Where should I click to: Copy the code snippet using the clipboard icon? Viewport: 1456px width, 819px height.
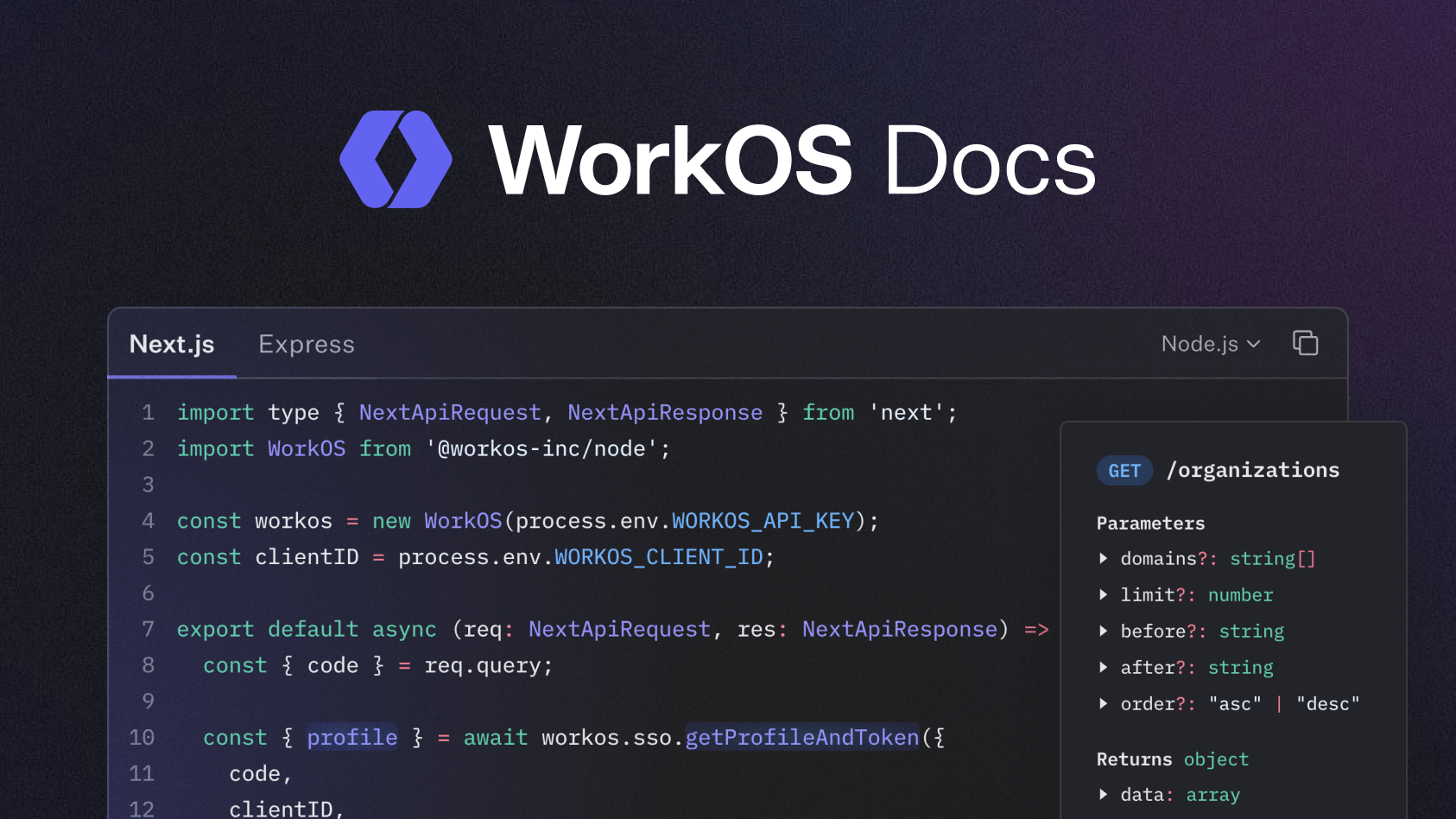(1305, 343)
